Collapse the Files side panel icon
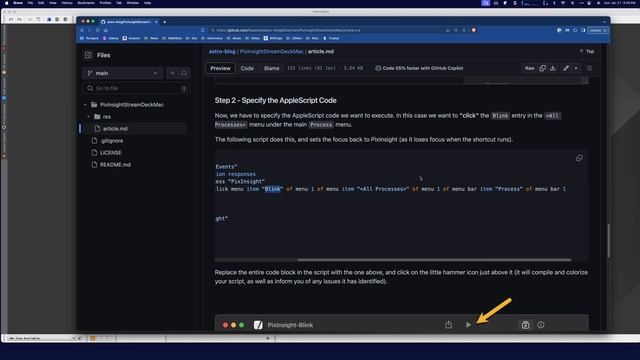The image size is (640, 360). click(x=88, y=55)
